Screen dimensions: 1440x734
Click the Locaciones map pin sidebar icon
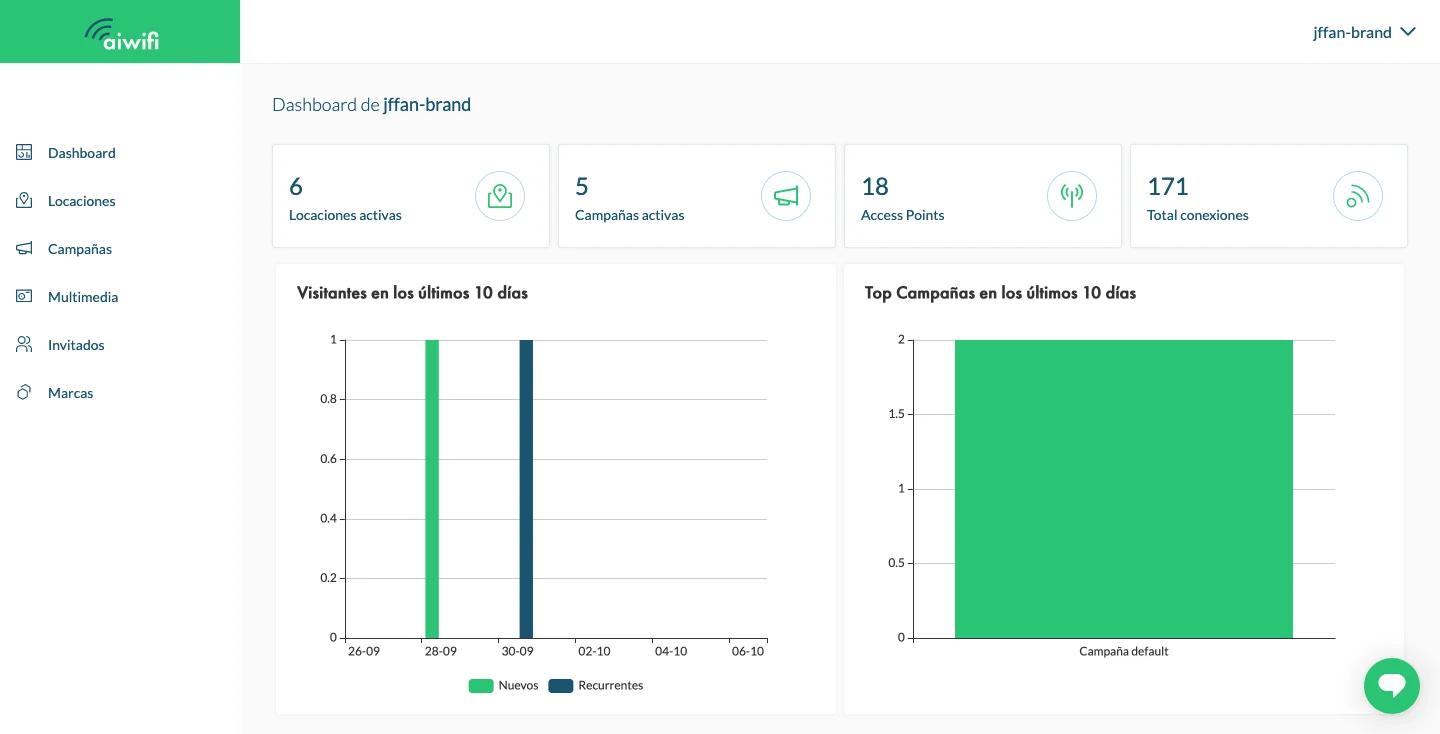click(x=24, y=201)
